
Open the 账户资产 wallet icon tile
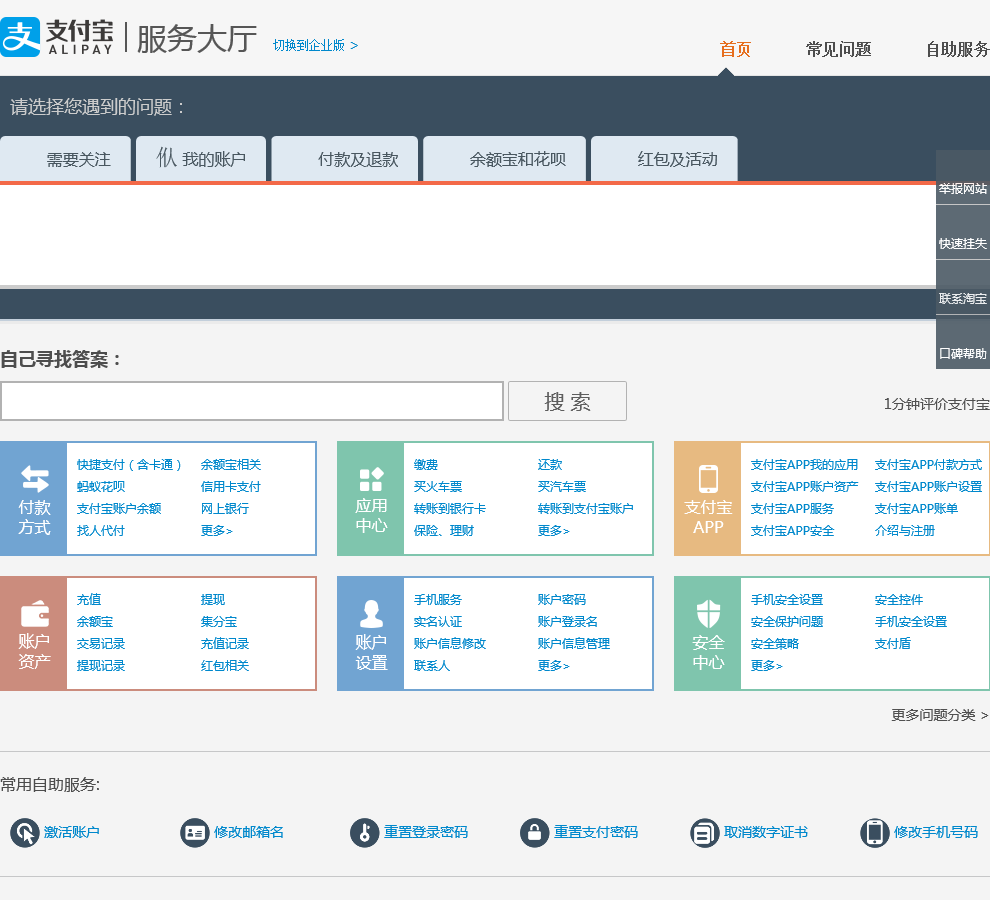(33, 633)
